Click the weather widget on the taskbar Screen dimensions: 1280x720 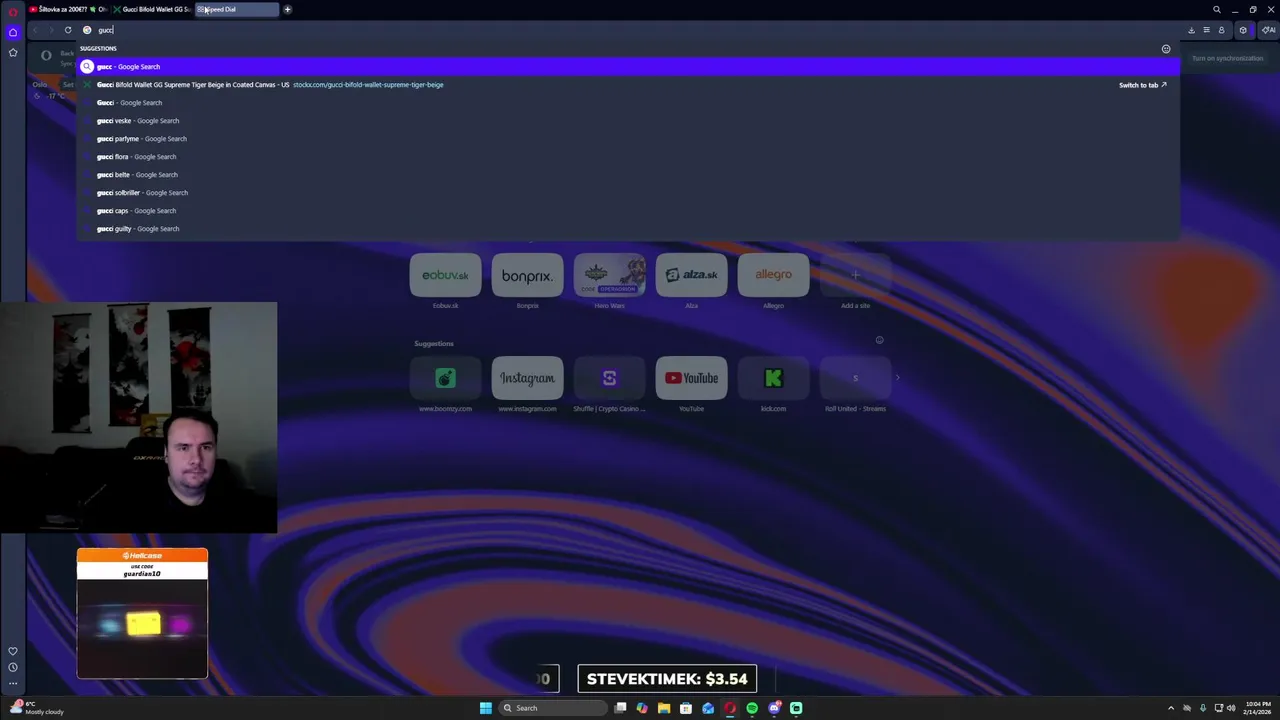click(x=38, y=708)
